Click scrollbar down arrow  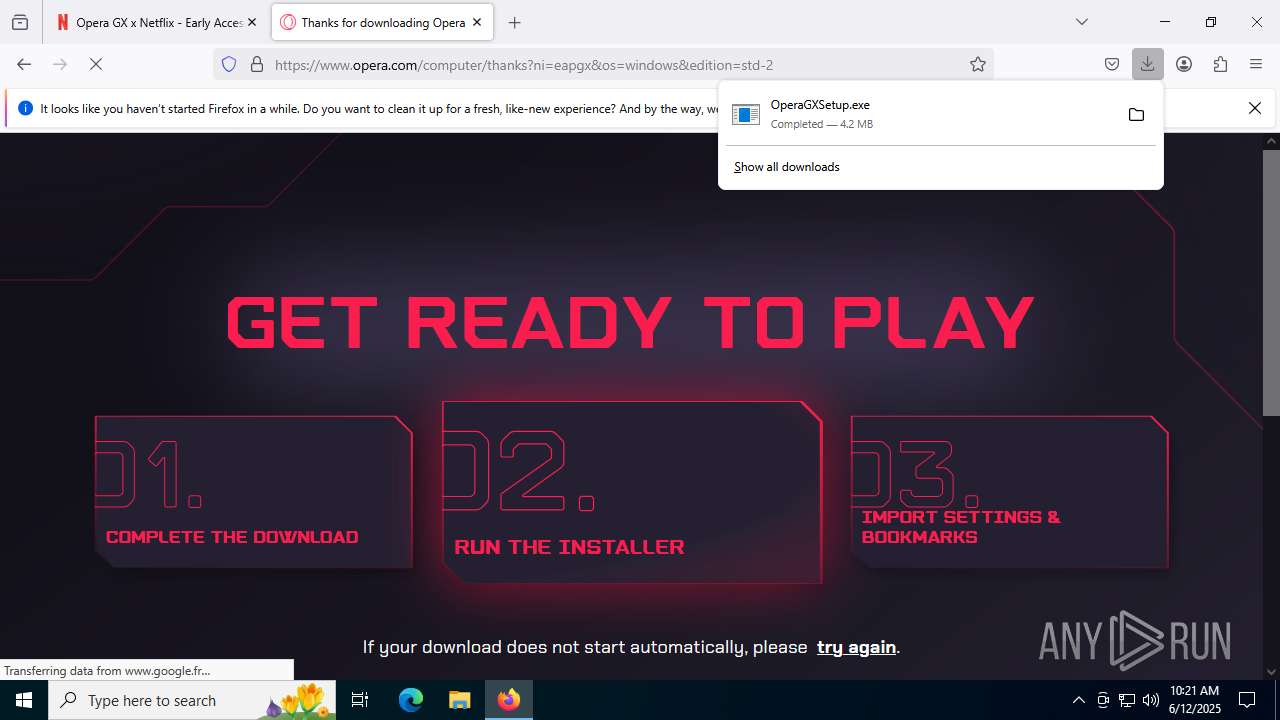[1271, 672]
